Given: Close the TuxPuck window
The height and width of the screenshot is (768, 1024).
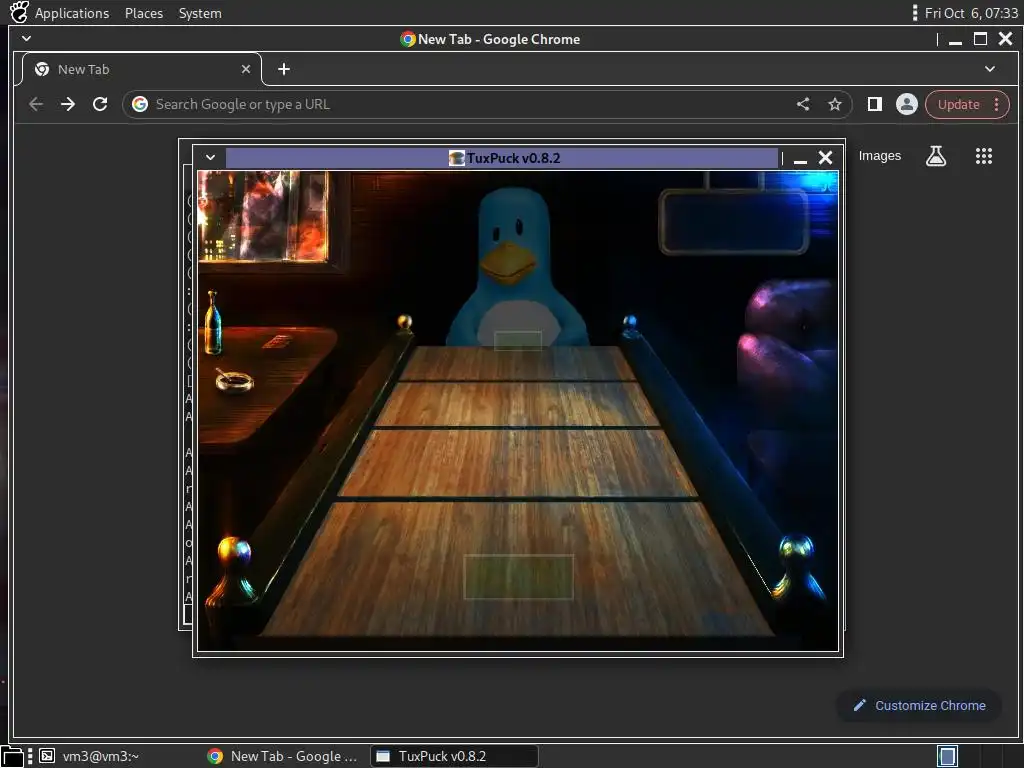Looking at the screenshot, I should pyautogui.click(x=825, y=157).
